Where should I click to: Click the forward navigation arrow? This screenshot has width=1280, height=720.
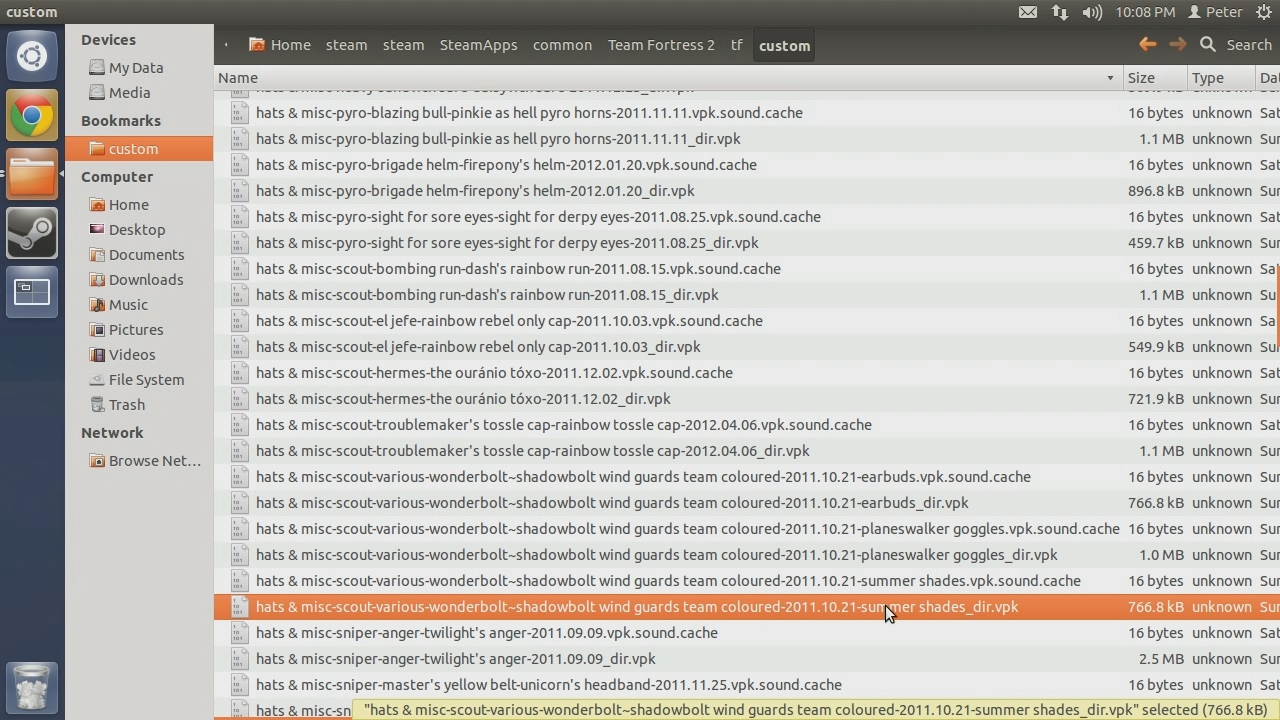(x=1178, y=44)
